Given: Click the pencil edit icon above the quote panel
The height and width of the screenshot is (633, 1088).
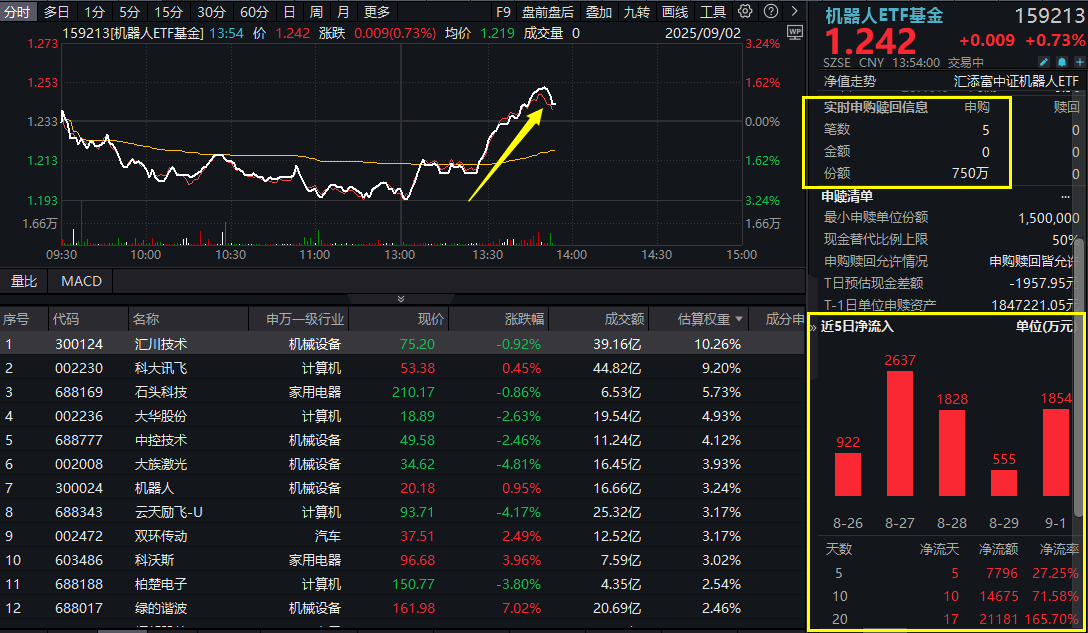Looking at the screenshot, I should tap(1044, 61).
